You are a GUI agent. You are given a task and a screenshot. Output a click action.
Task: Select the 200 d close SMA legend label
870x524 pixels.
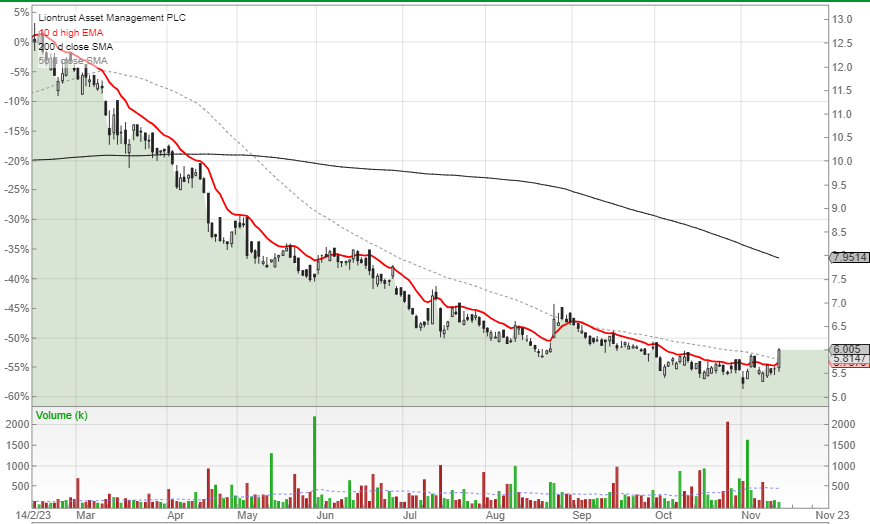(75, 47)
